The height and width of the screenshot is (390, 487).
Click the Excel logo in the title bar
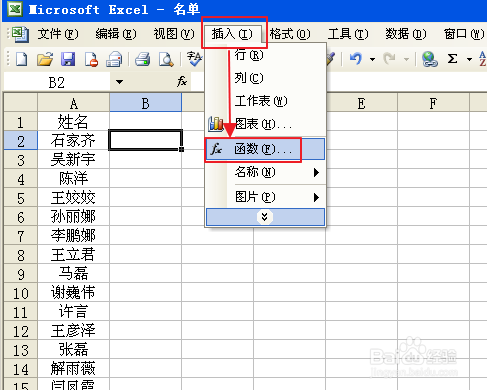click(x=15, y=9)
